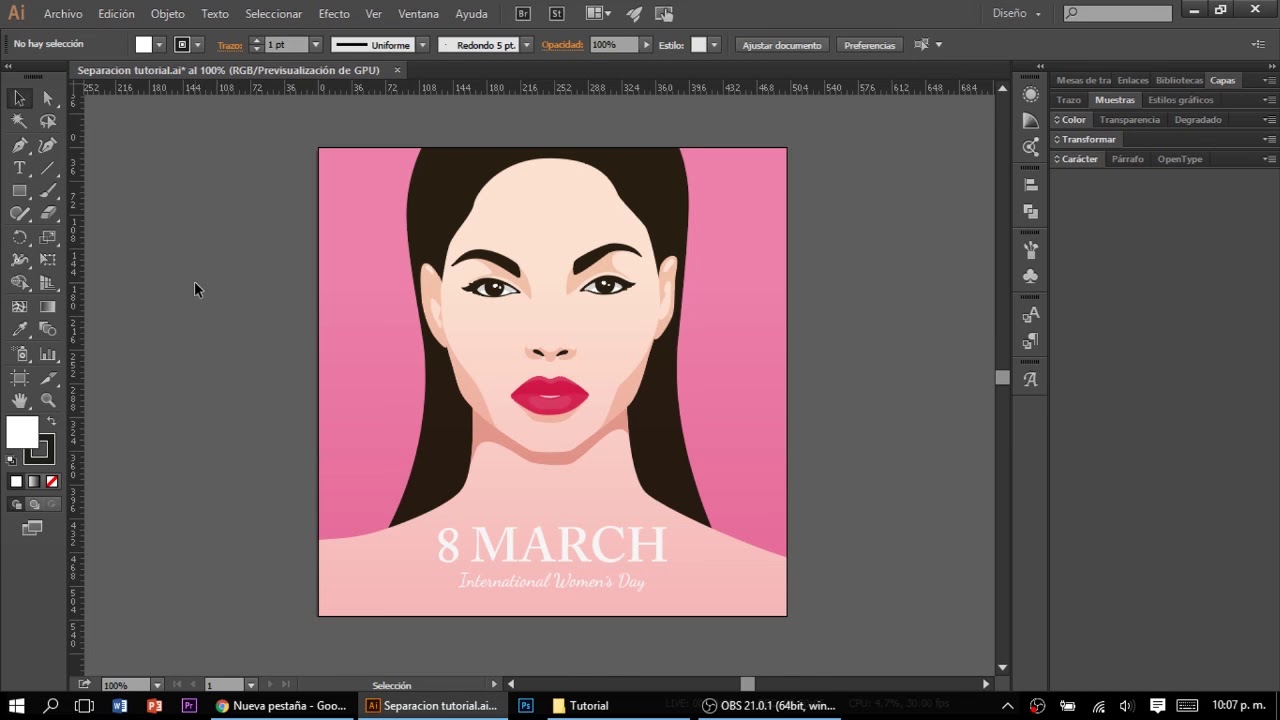
Task: Open the Symbols panel club icon
Action: point(1031,276)
